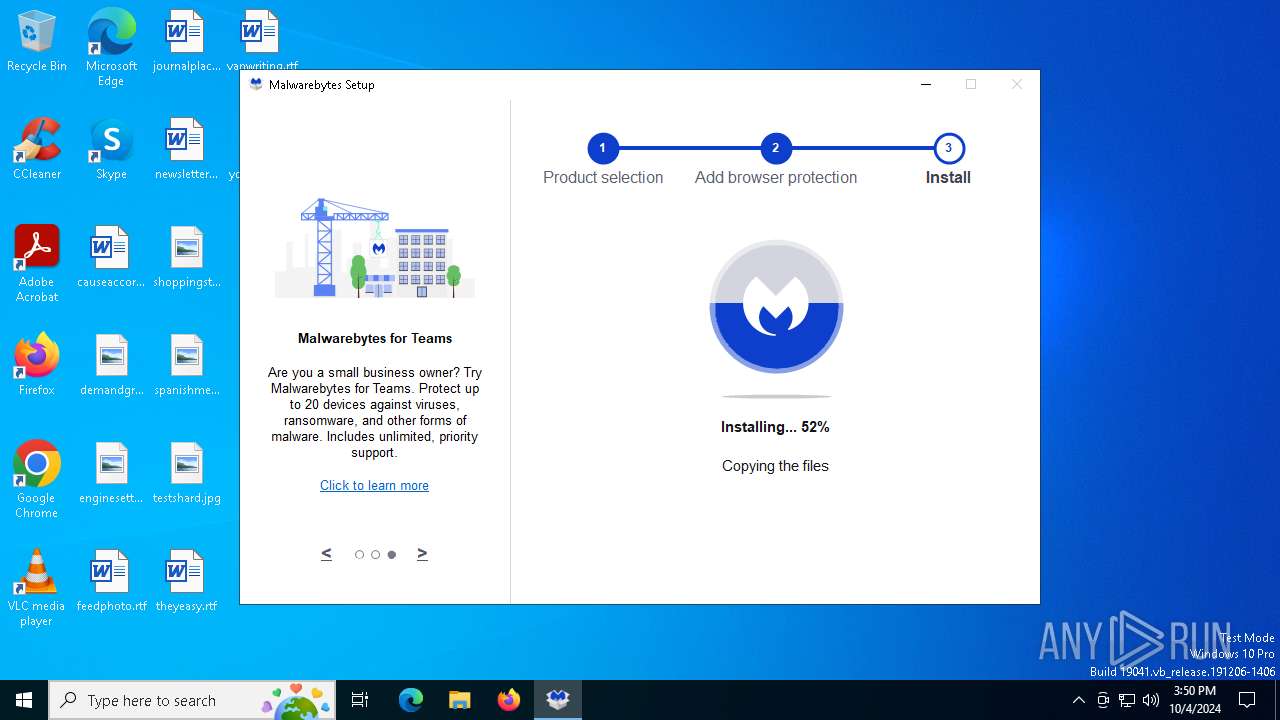Open the Windows Start menu

[x=24, y=700]
